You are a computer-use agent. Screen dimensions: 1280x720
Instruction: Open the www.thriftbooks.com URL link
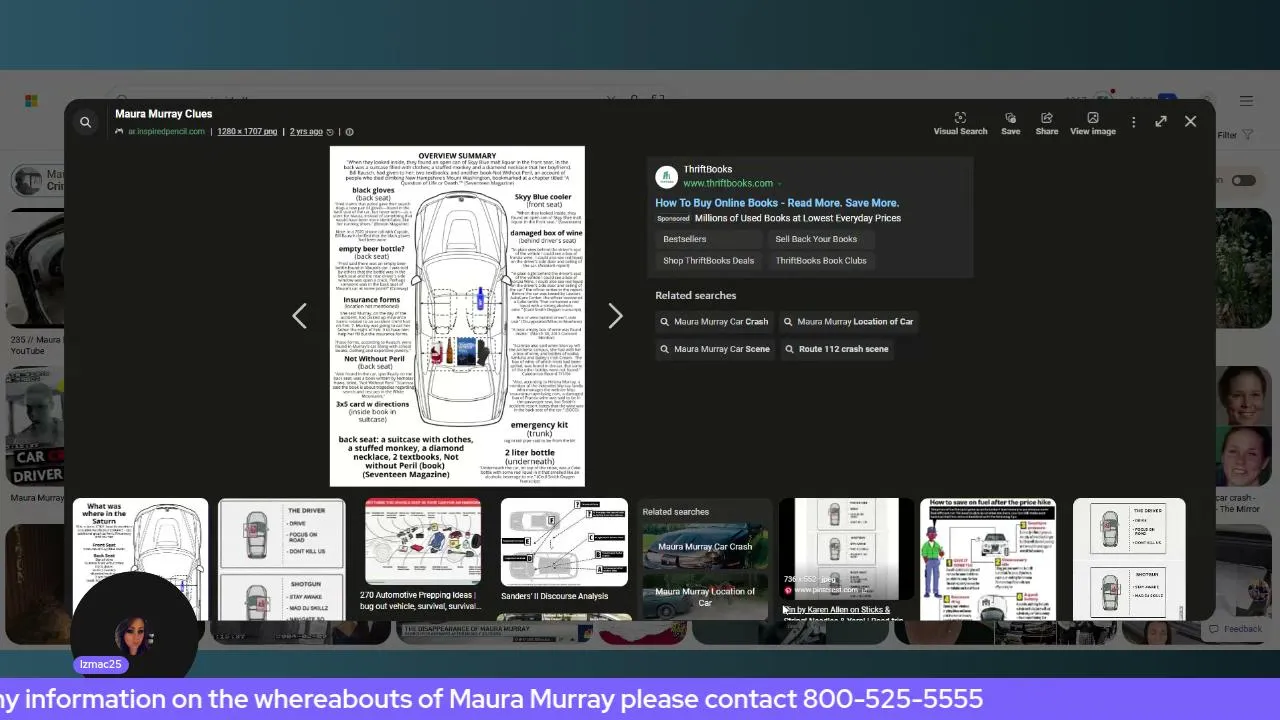tap(728, 184)
